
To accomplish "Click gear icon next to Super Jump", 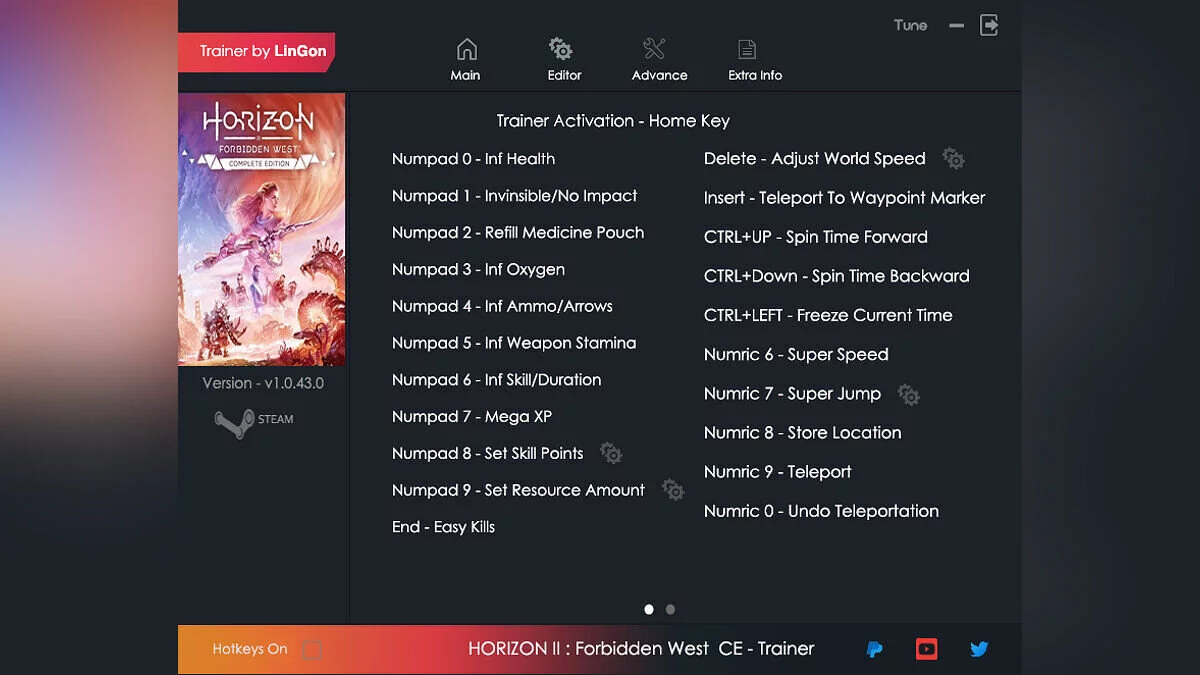I will [x=908, y=395].
